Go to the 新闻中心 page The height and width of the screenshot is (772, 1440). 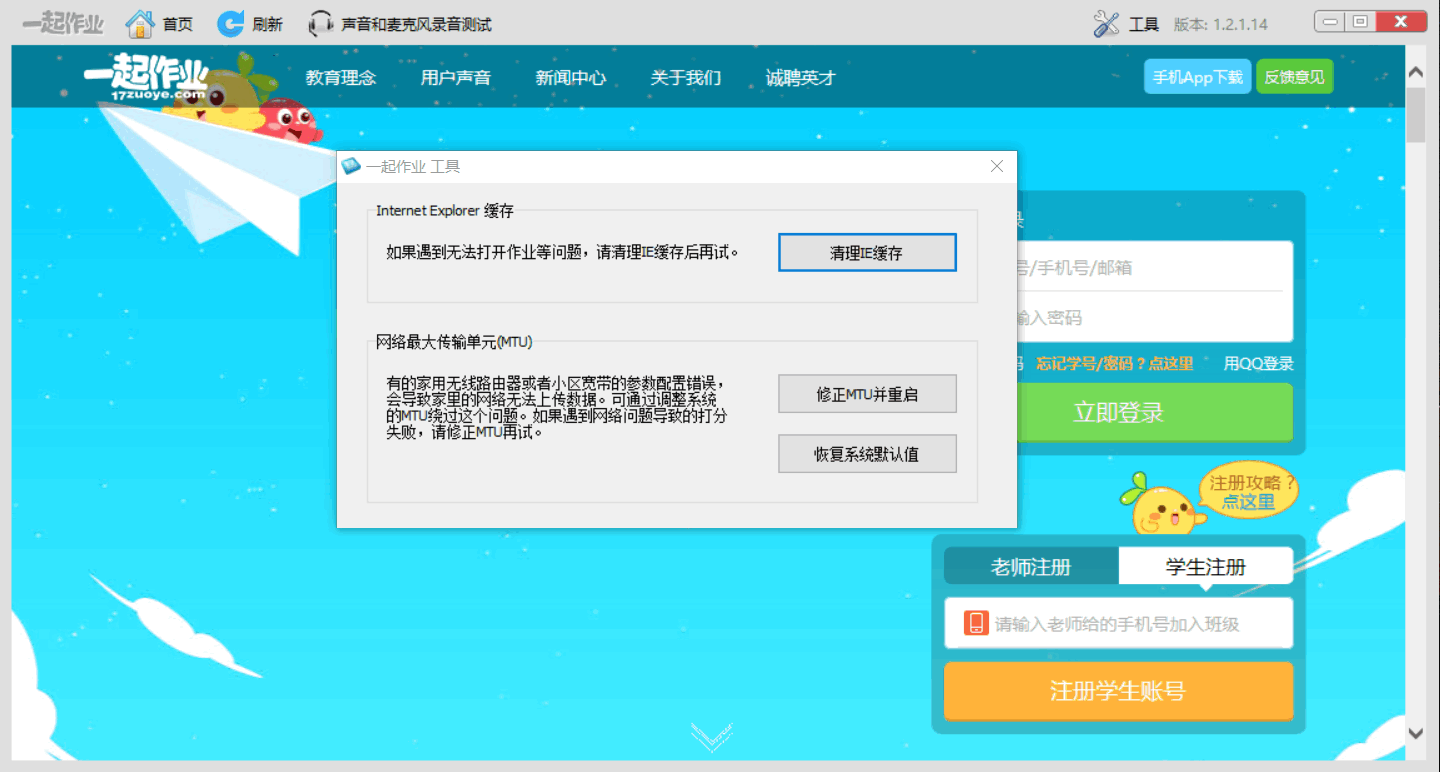[571, 78]
